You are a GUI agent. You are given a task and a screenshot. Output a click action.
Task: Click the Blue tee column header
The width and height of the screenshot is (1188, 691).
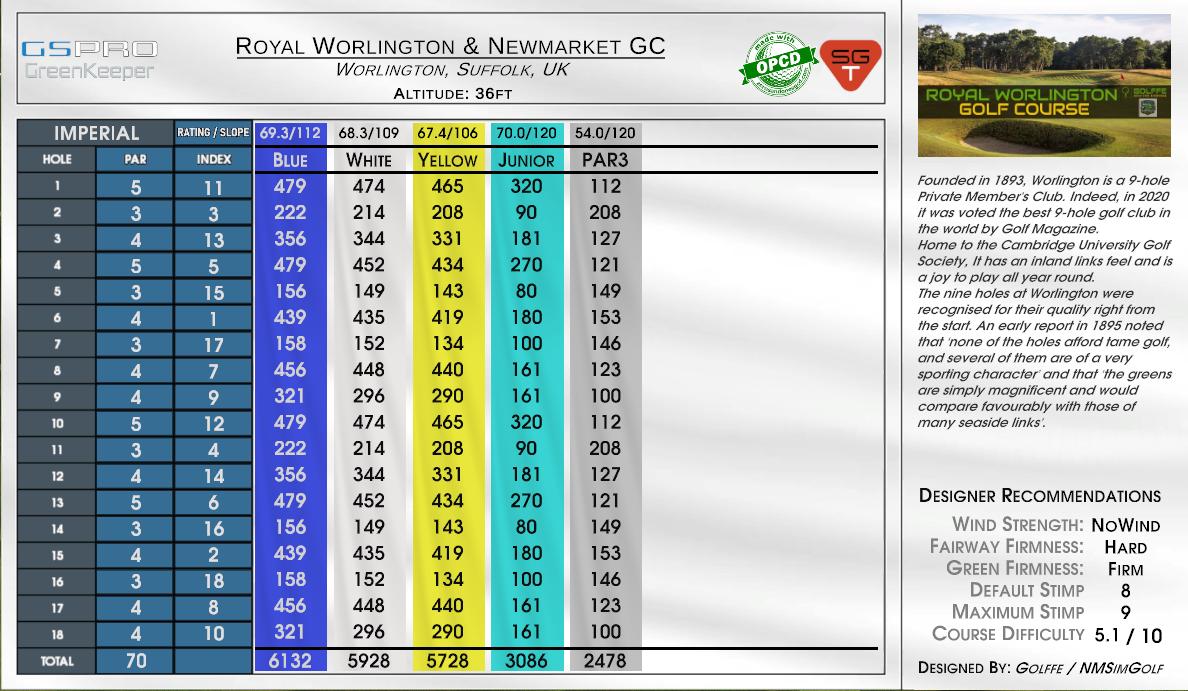coord(290,160)
